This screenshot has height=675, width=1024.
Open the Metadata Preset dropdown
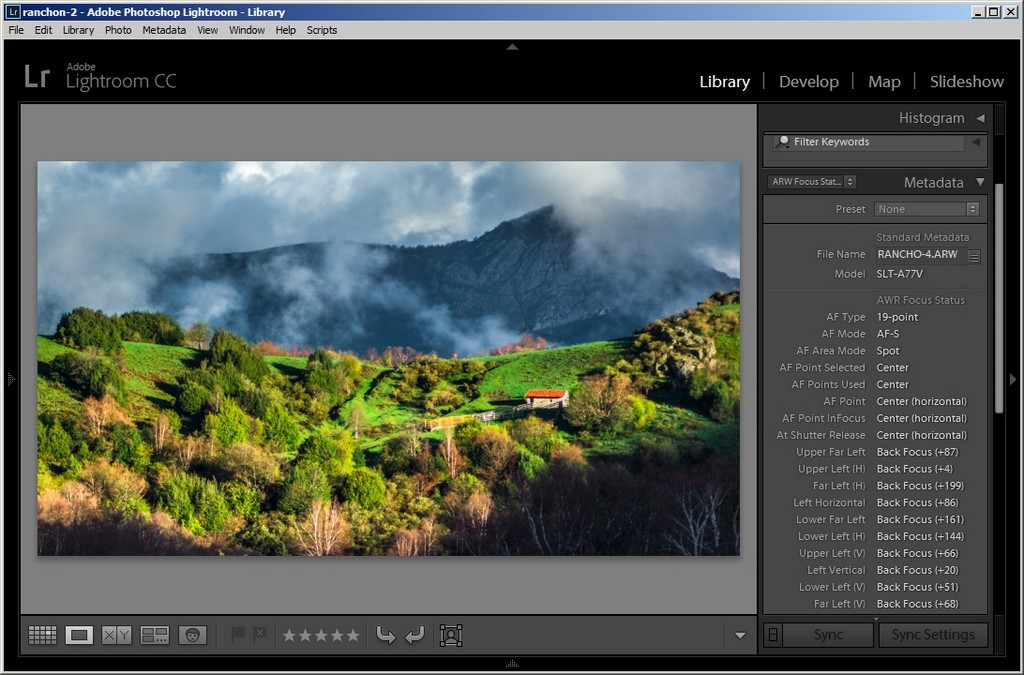pyautogui.click(x=926, y=209)
